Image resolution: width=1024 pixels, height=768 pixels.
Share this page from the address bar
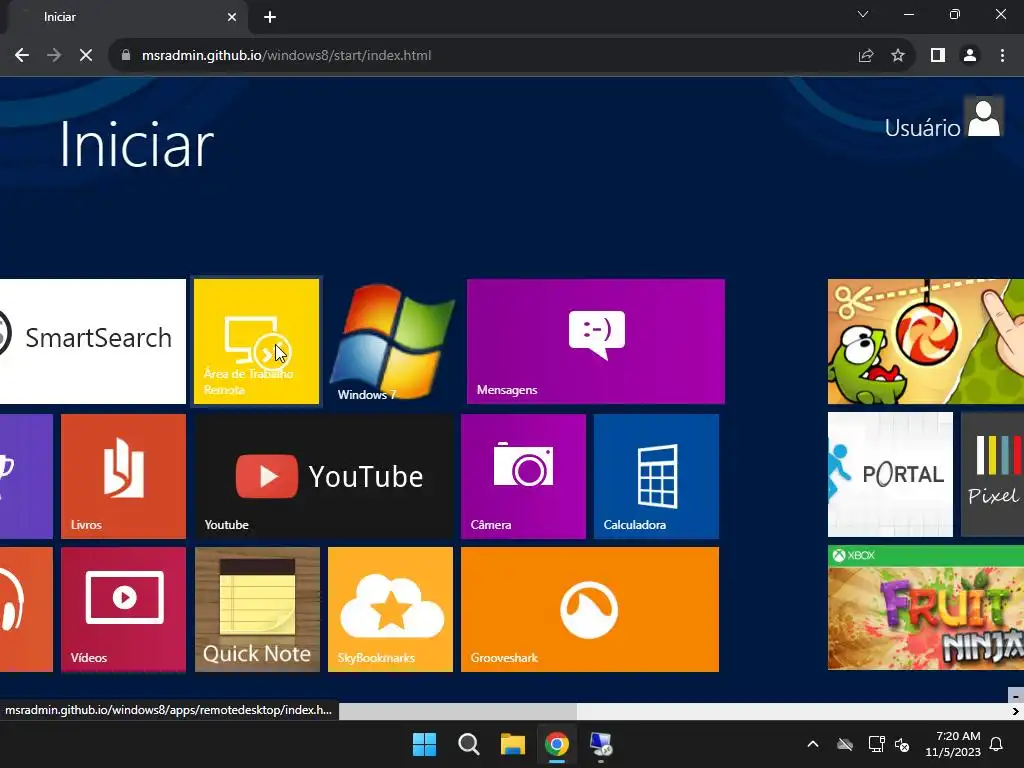pyautogui.click(x=866, y=56)
